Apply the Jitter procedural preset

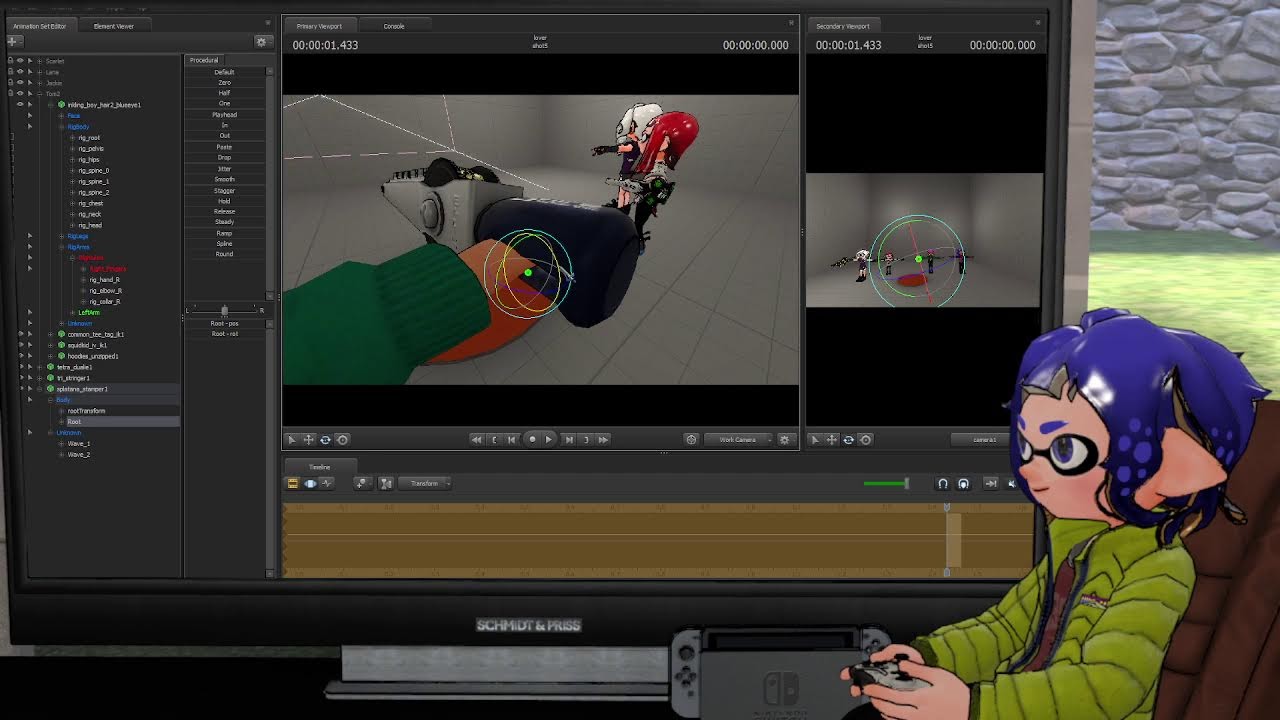(x=224, y=169)
